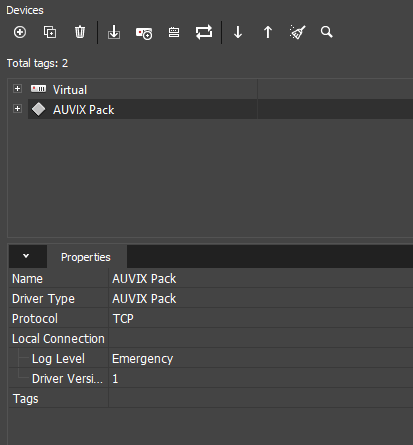Viewport: 413px width, 445px height.
Task: Expand the Virtual device node
Action: [17, 89]
